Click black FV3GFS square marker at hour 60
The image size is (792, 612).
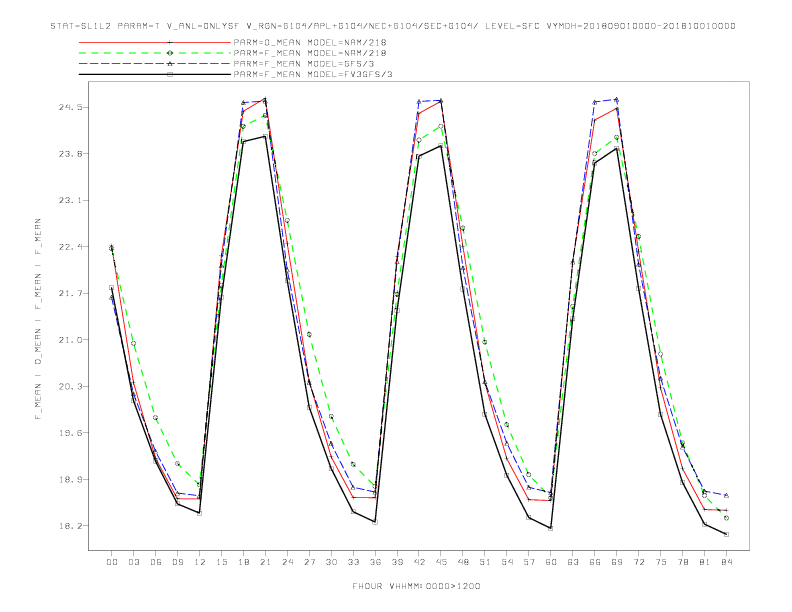551,528
